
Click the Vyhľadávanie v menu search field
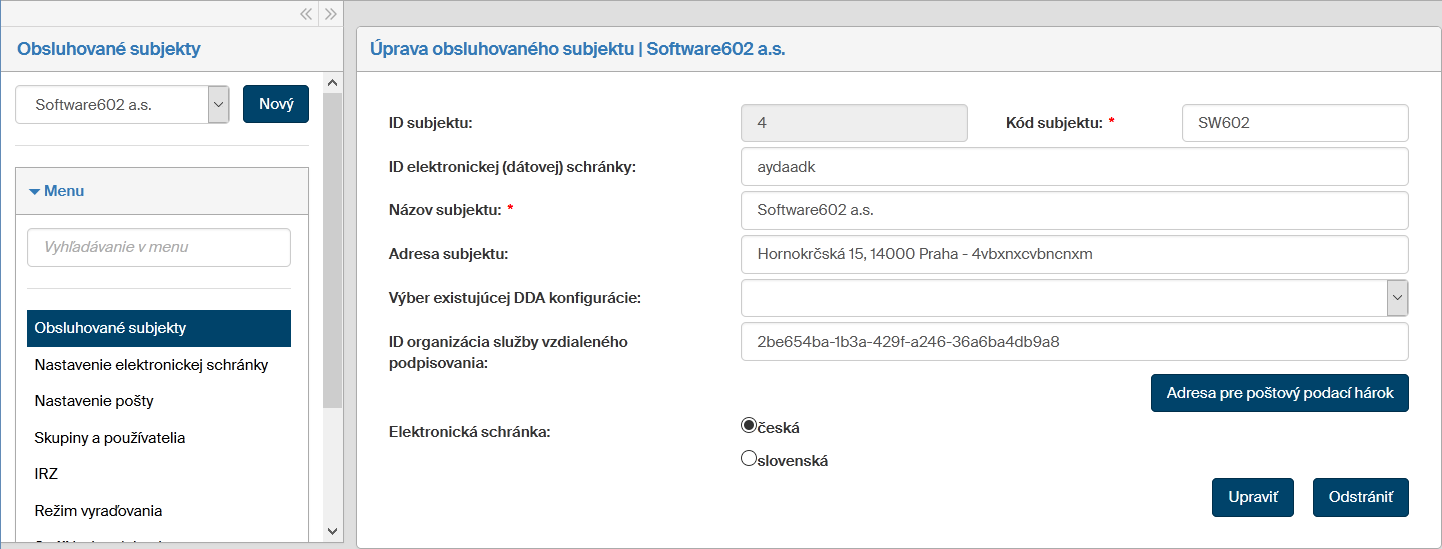coord(159,247)
